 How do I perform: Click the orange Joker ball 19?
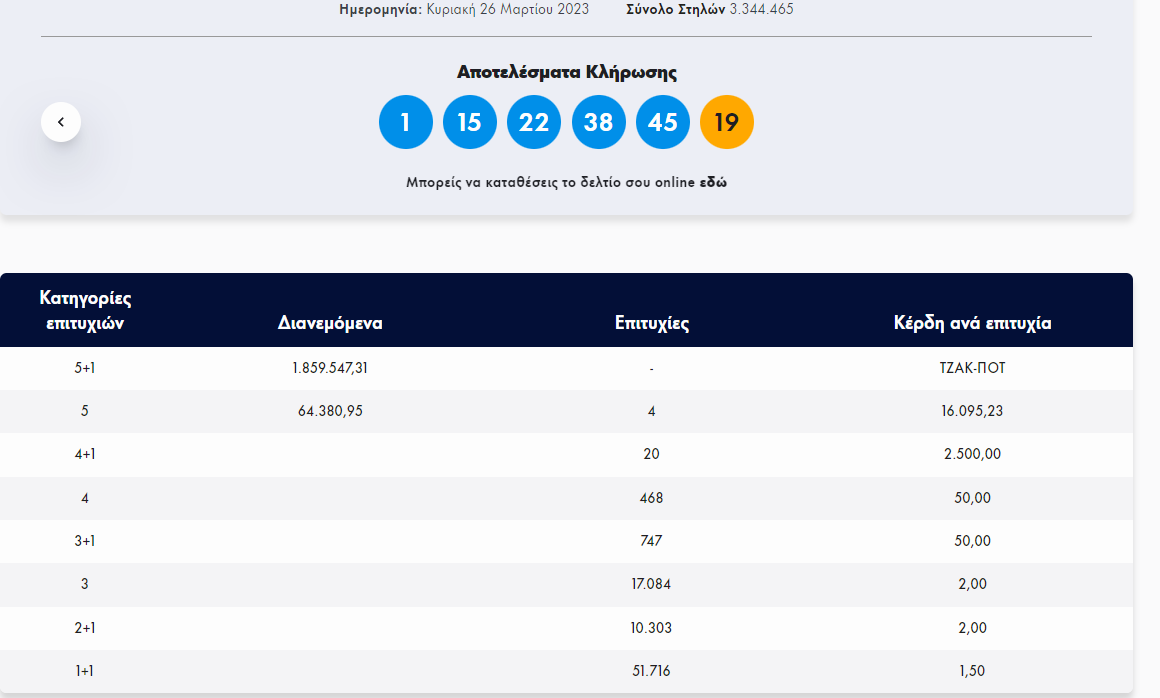pos(727,122)
